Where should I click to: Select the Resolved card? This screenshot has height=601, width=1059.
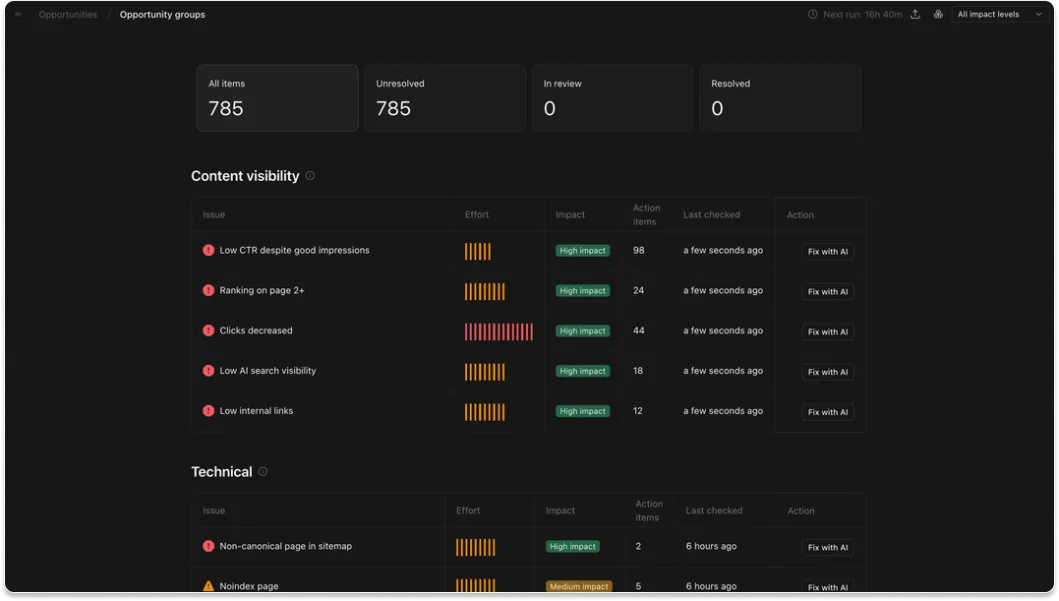780,98
